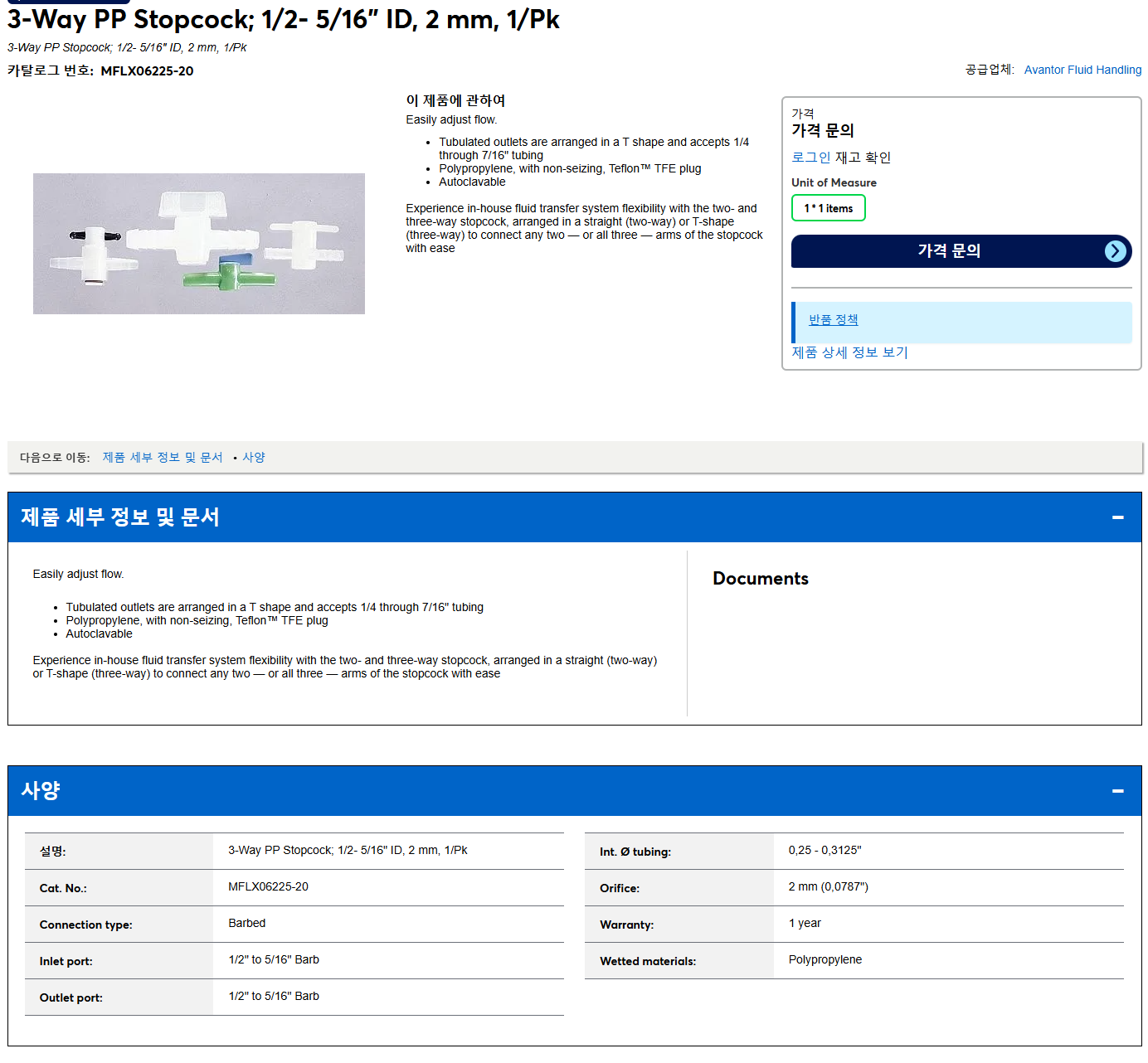
Task: Click the '0,25 - 0,3125"' tubing value
Action: pyautogui.click(x=825, y=851)
